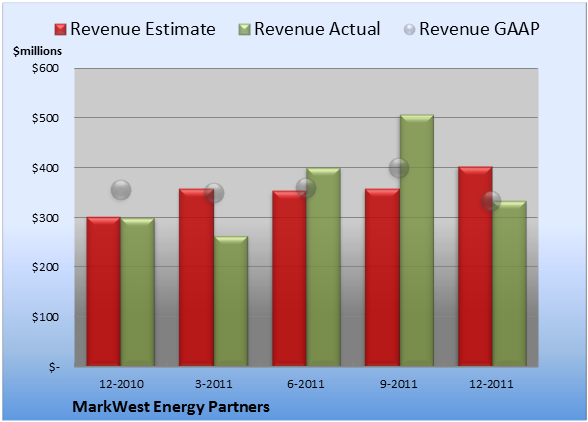588x422 pixels.
Task: Select the green actual bar for 12-2011
Action: 509,284
